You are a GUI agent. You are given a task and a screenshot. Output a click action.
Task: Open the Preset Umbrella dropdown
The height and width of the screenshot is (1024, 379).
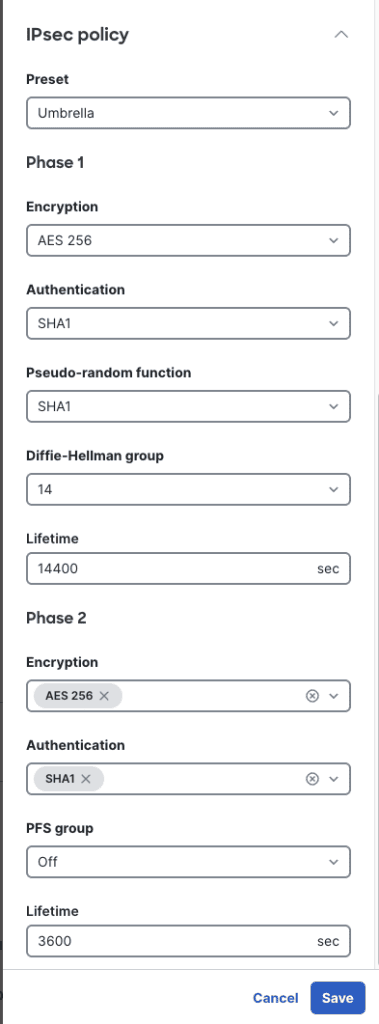[188, 113]
